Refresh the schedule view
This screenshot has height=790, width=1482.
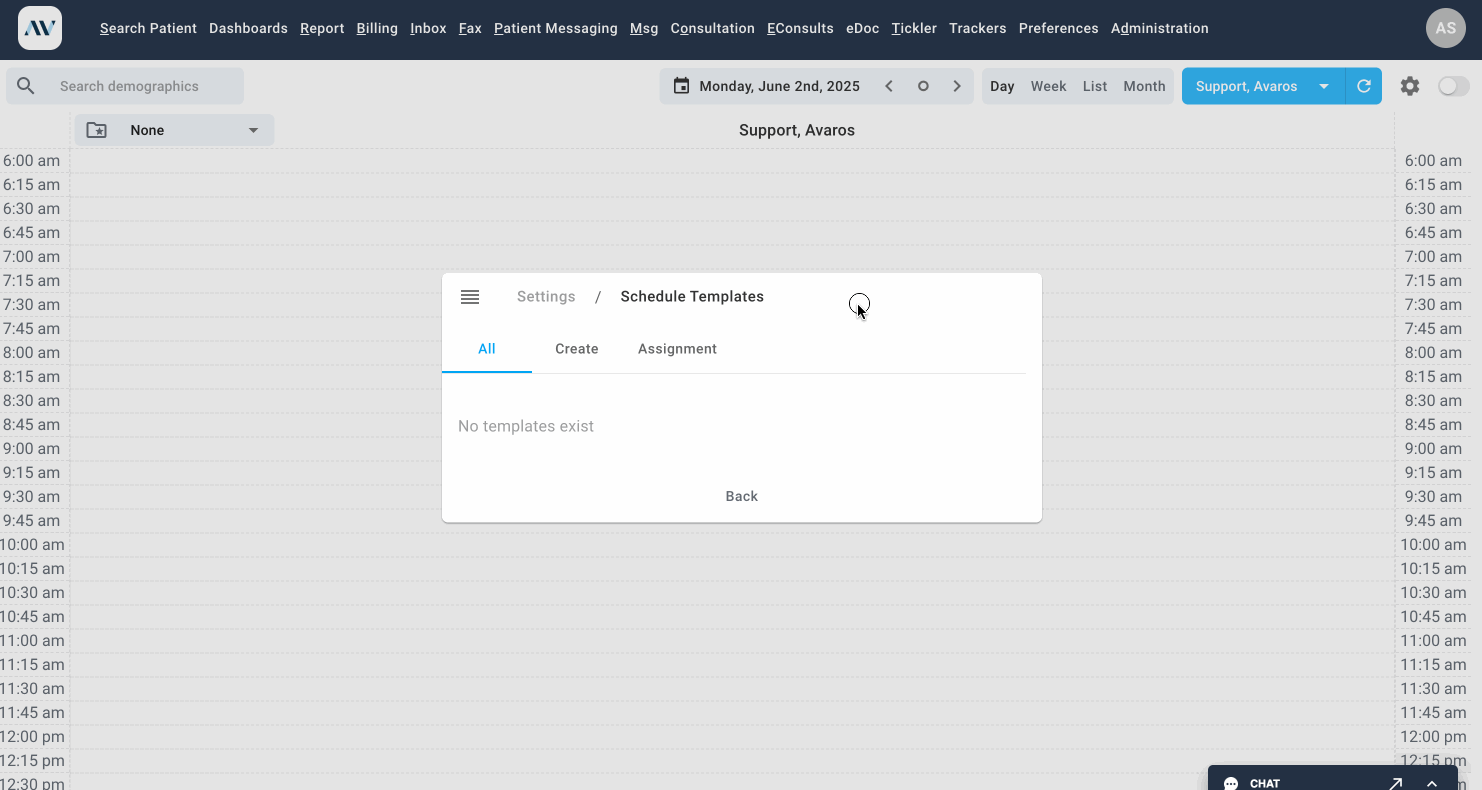pyautogui.click(x=1363, y=86)
